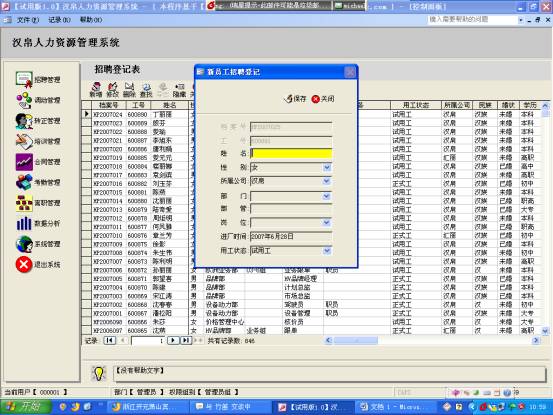The image size is (553, 415).
Task: Click the grid's scroll up arrow
Action: (545, 105)
